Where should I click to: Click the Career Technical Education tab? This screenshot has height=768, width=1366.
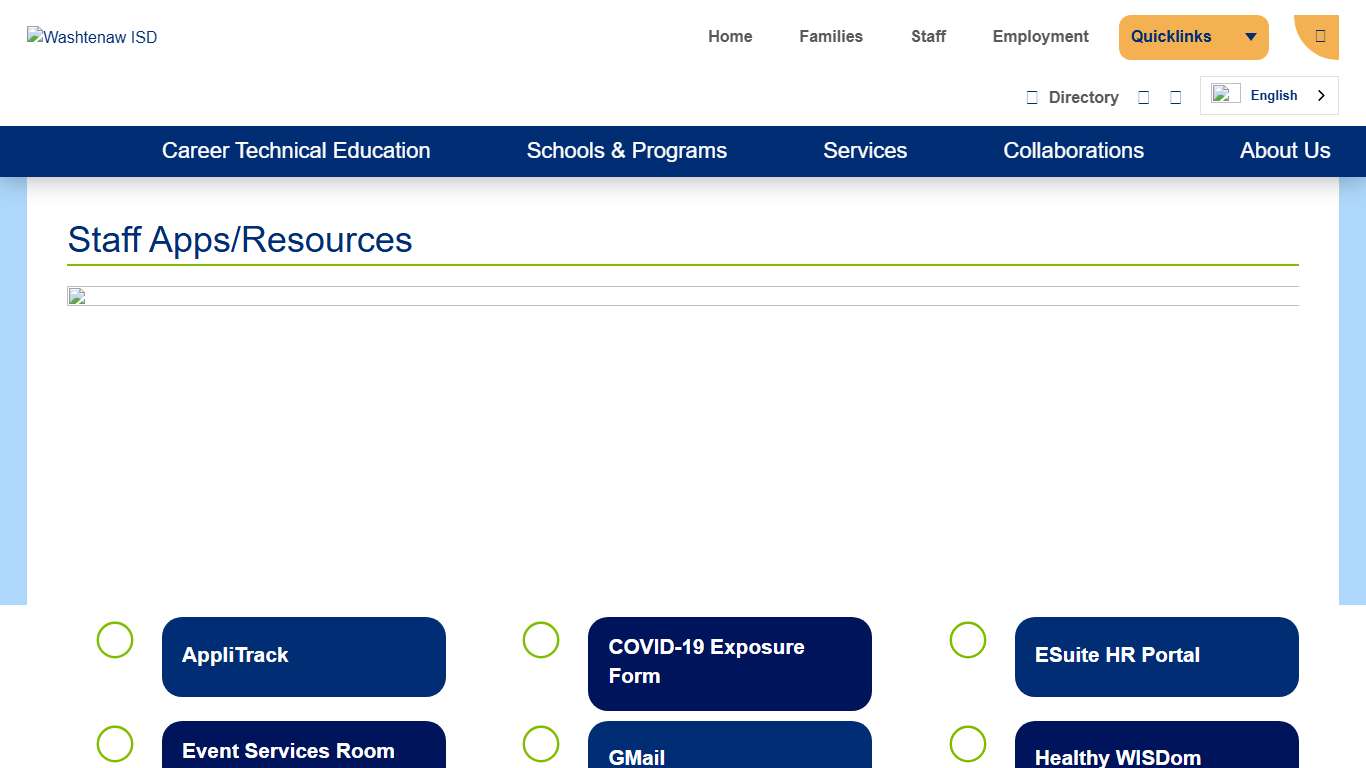pos(296,151)
